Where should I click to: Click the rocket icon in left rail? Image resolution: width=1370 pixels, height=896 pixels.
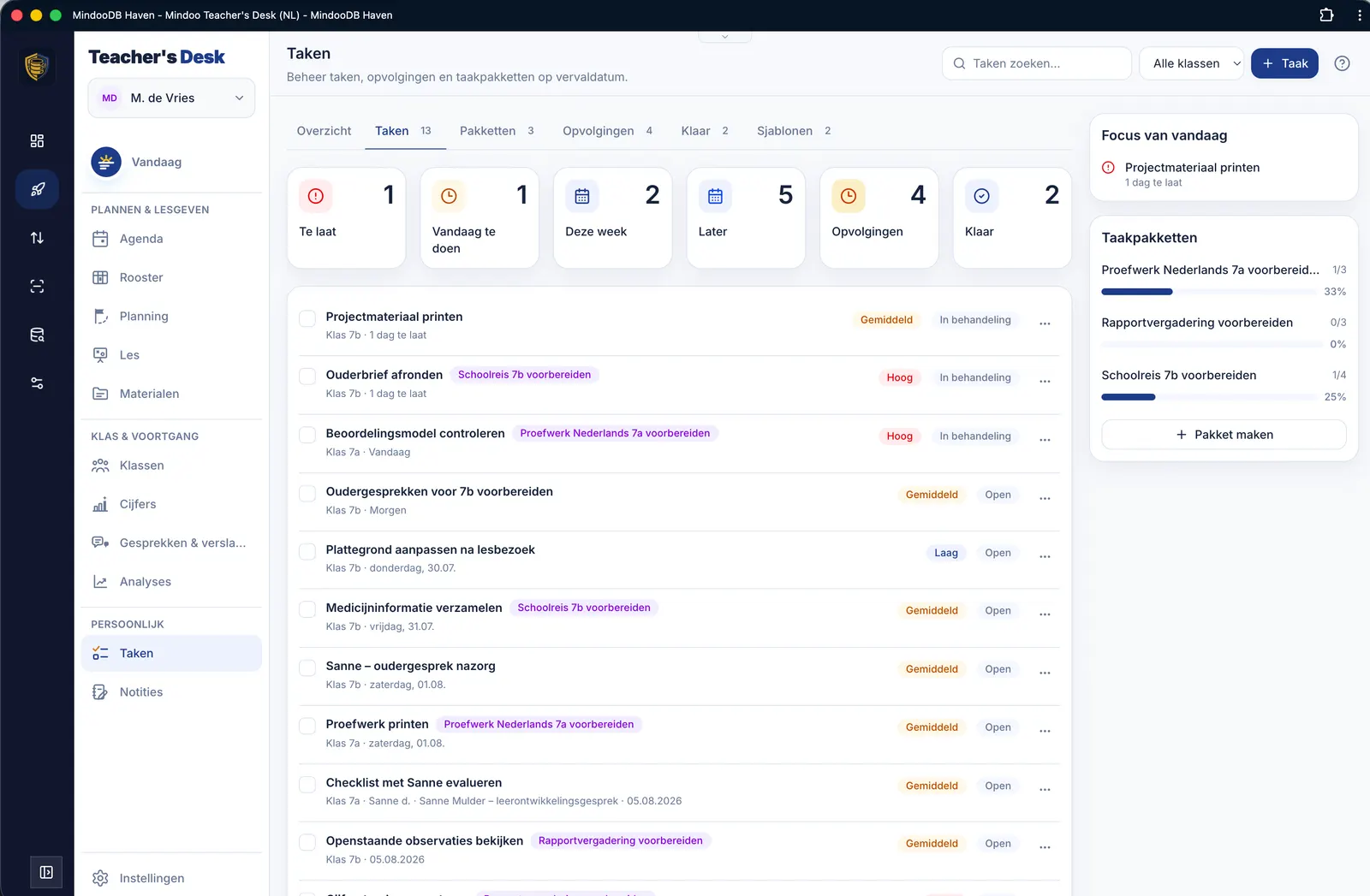coord(37,189)
